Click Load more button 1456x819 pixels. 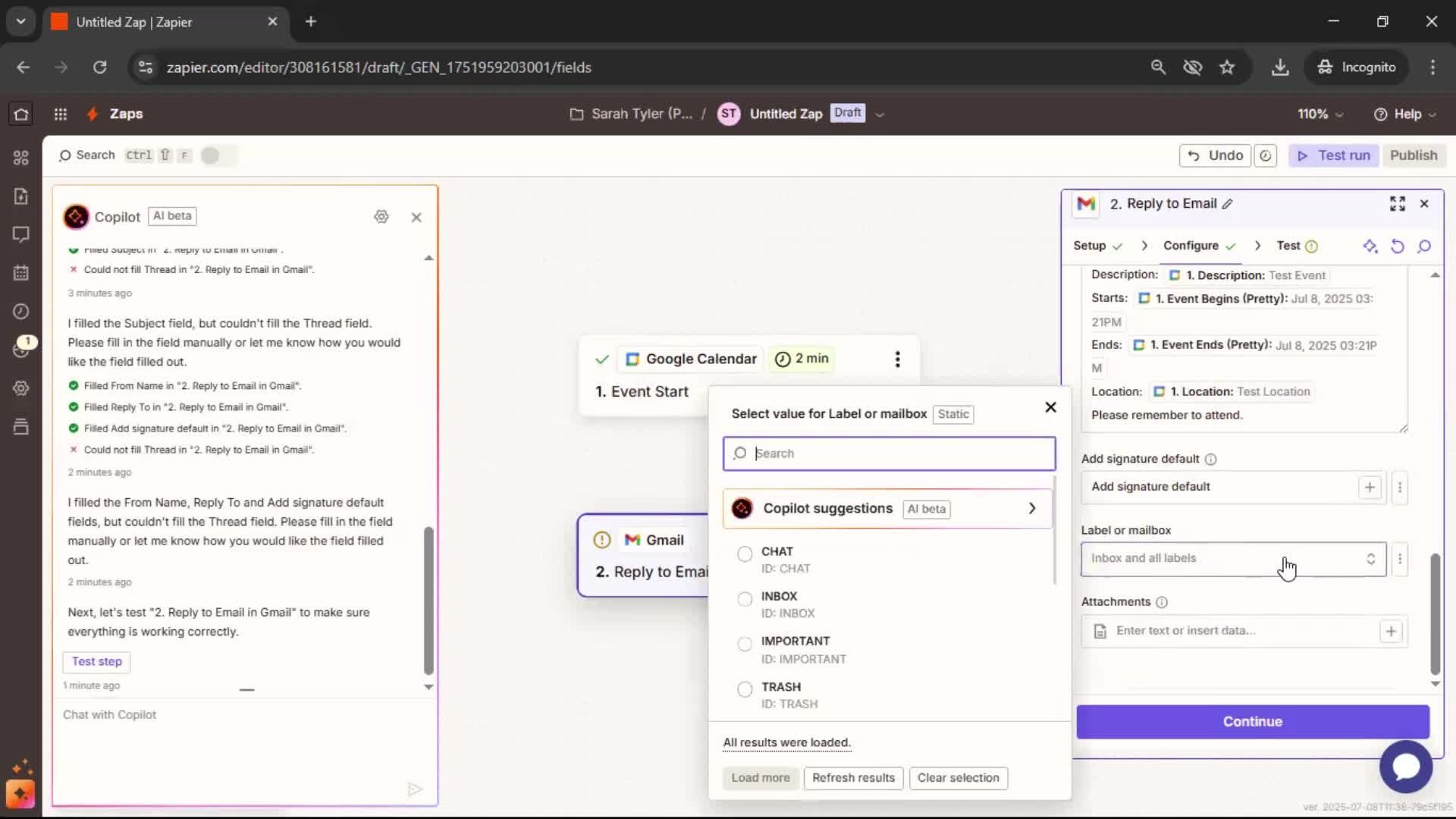(760, 778)
